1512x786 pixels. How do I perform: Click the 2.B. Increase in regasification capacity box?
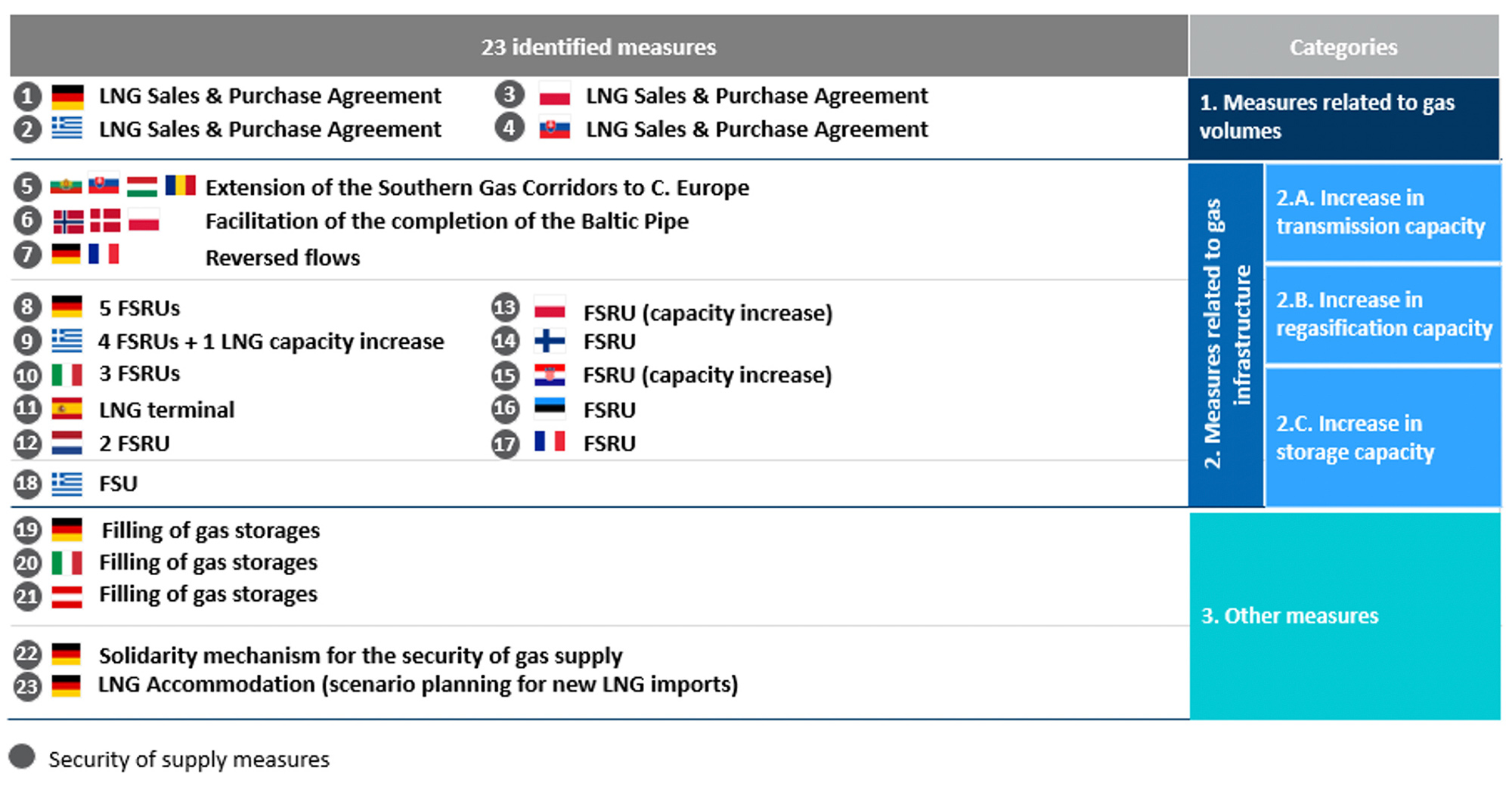click(x=1382, y=314)
